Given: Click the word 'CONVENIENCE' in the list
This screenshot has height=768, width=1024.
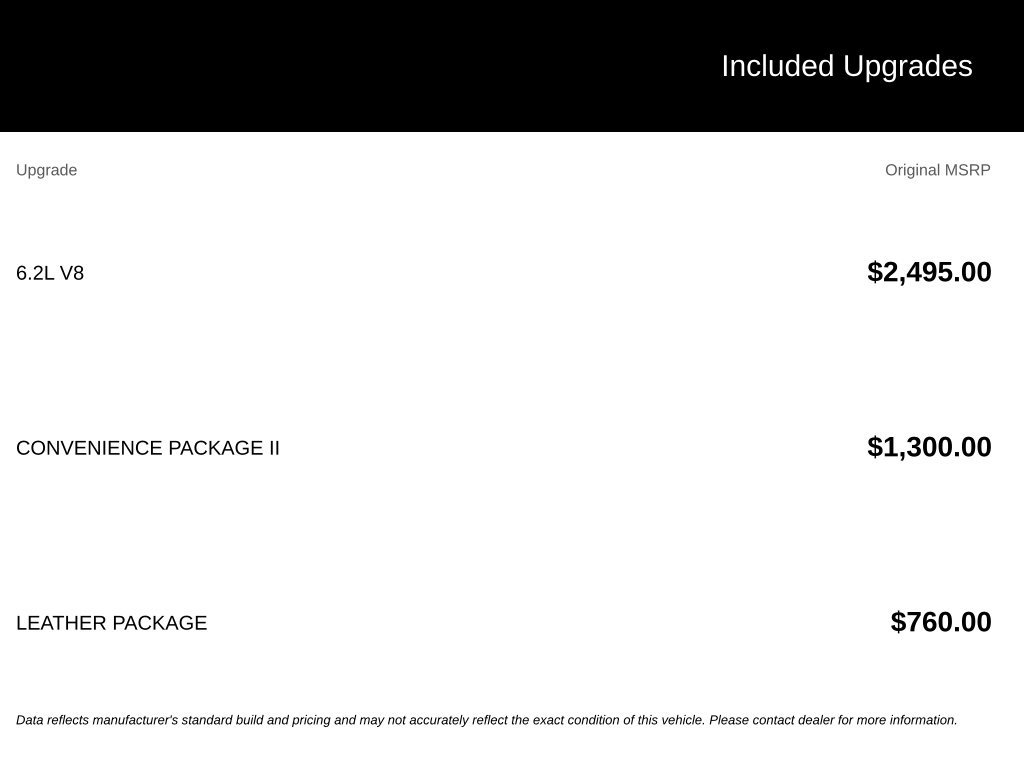Looking at the screenshot, I should (89, 448).
